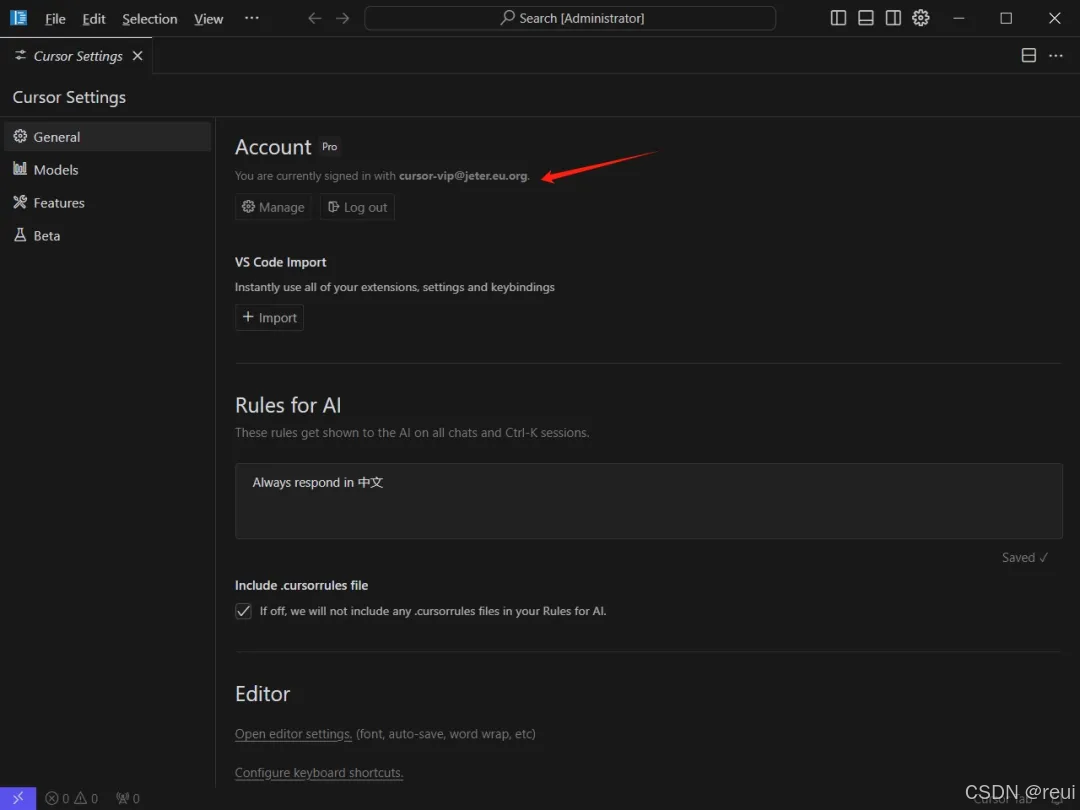Click the Pro badge next to Account
Image resolution: width=1080 pixels, height=810 pixels.
point(330,147)
